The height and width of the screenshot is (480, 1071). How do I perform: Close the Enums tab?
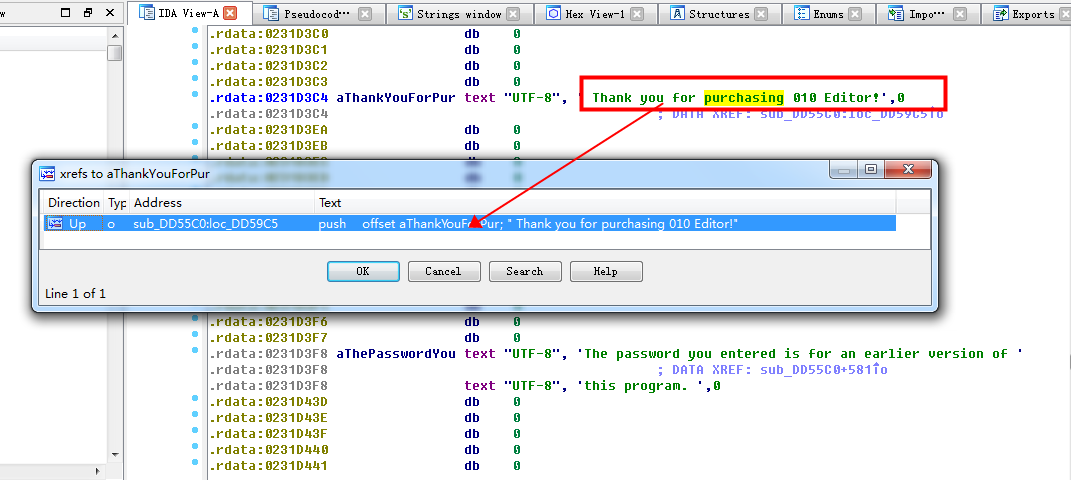(854, 13)
